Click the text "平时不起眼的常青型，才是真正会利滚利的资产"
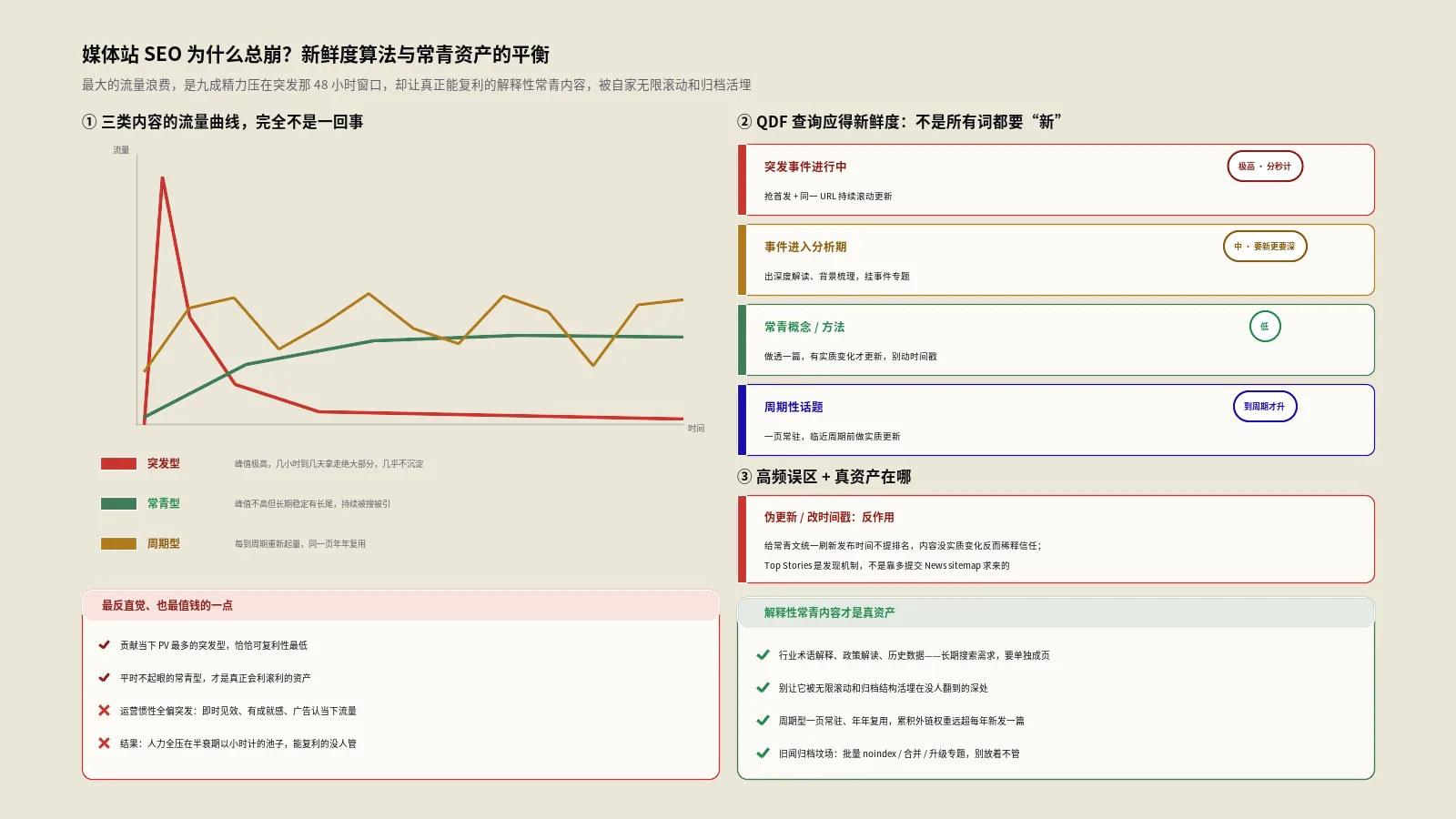The image size is (1456, 819). click(x=216, y=678)
